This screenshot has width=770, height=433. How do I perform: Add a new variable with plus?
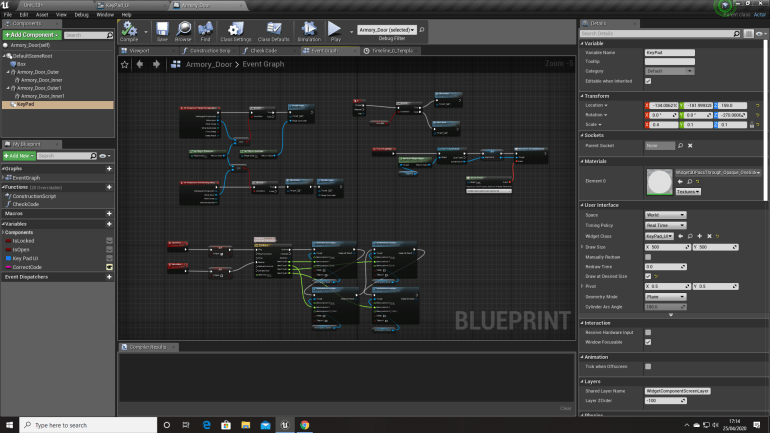coord(109,224)
